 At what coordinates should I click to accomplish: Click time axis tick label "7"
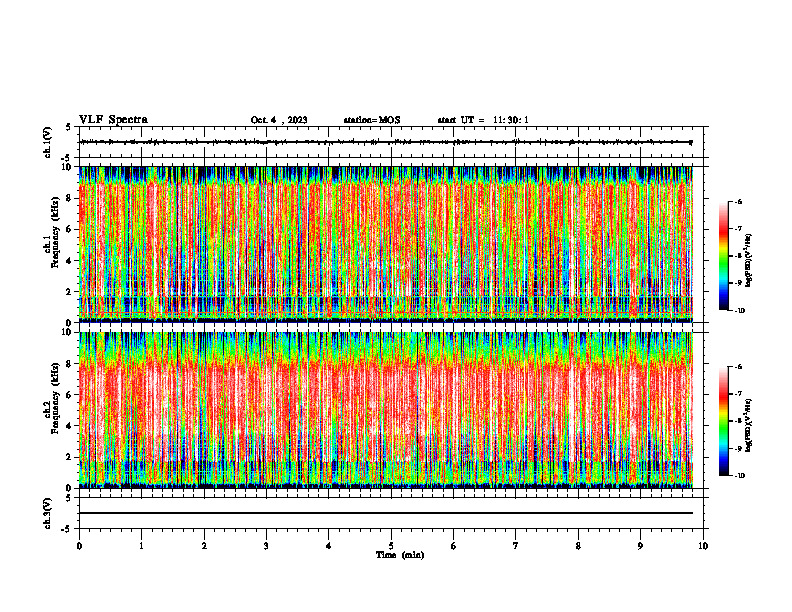tap(516, 546)
